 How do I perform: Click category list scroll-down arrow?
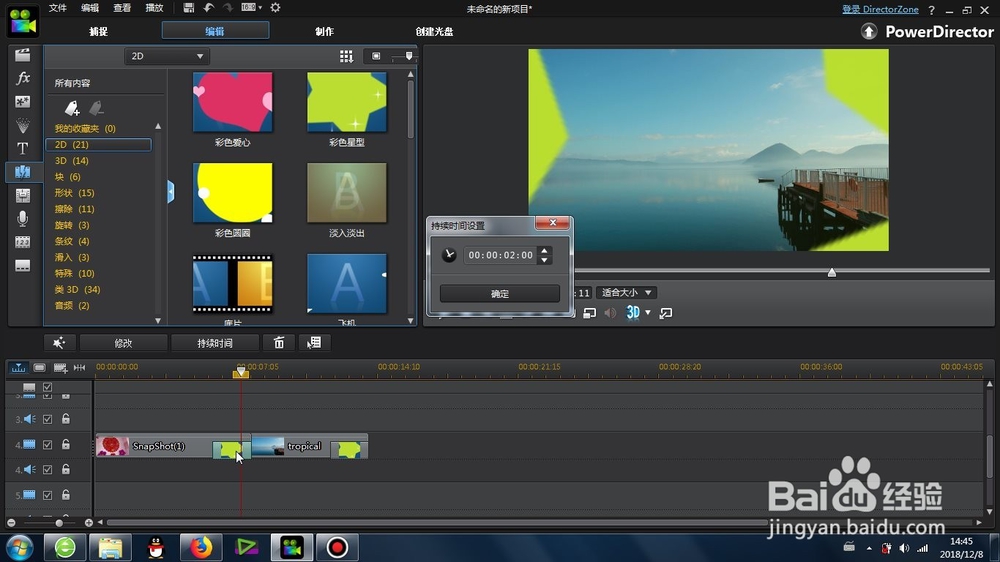(x=158, y=320)
